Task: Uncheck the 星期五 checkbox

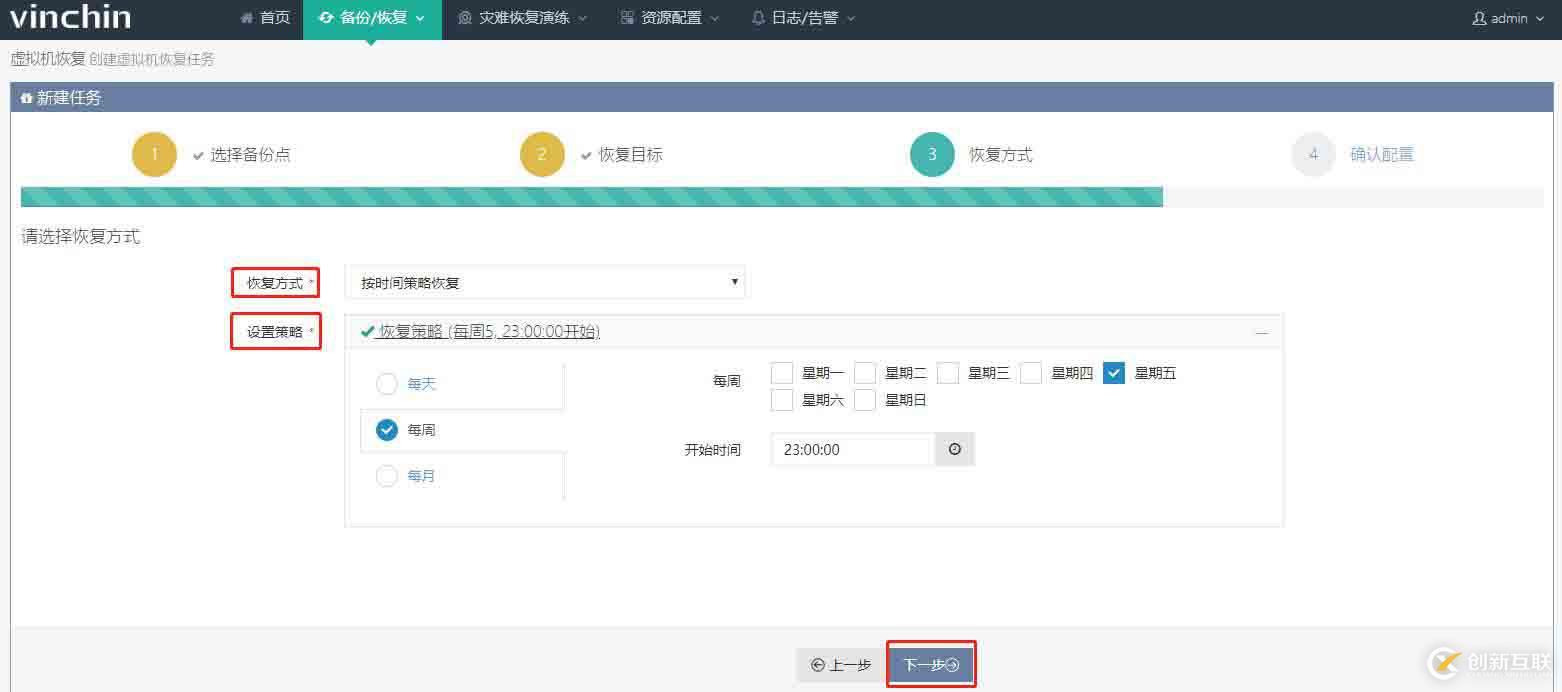Action: pyautogui.click(x=1114, y=373)
